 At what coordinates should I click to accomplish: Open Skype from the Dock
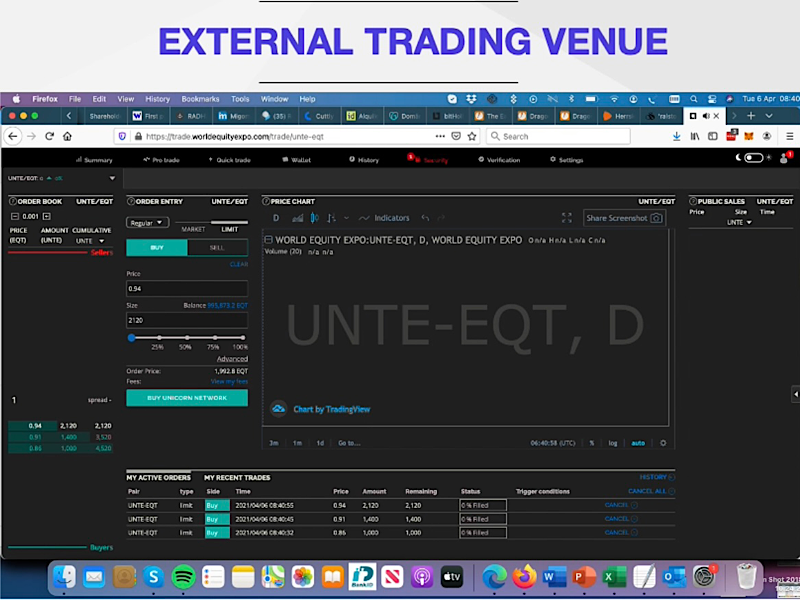[153, 577]
